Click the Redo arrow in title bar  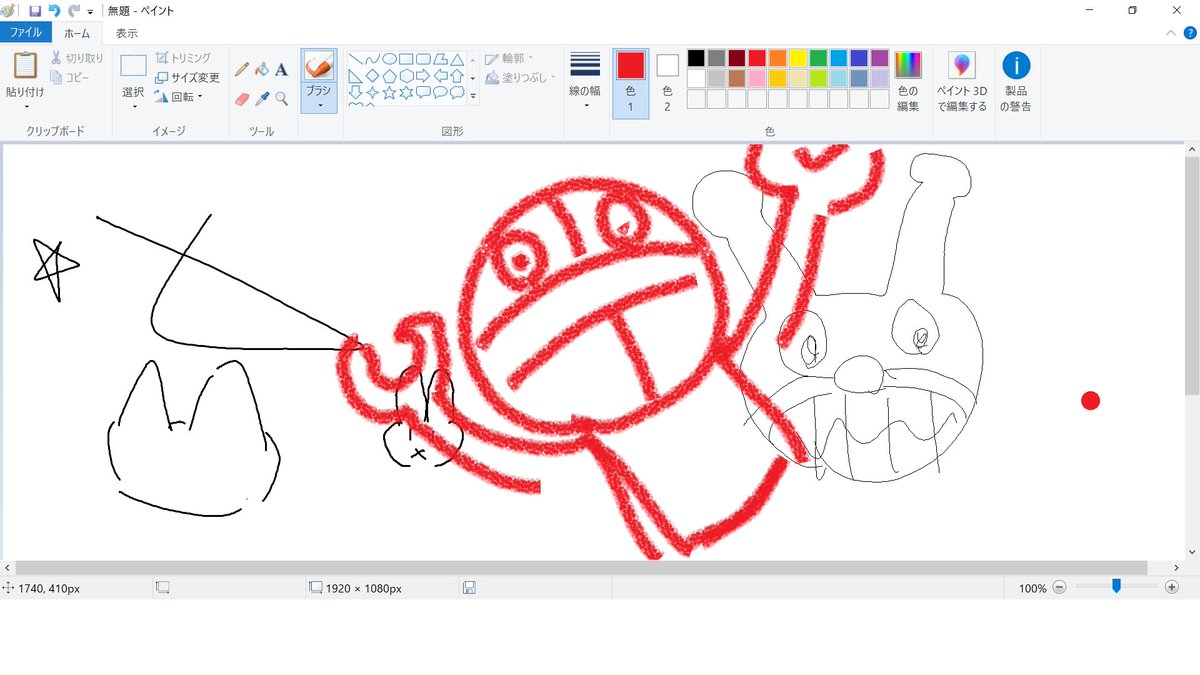[74, 10]
